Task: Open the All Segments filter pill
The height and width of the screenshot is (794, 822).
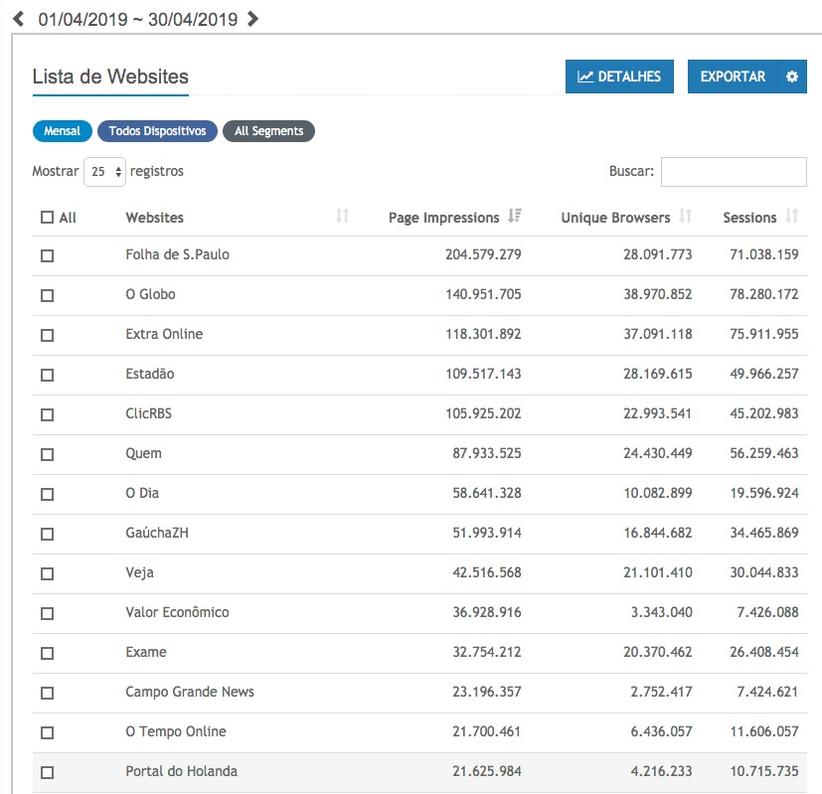Action: point(268,131)
